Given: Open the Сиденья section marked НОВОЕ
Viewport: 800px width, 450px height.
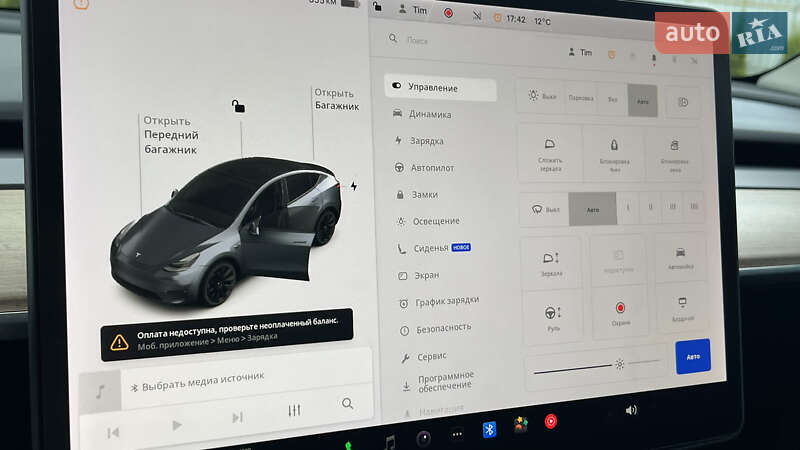Looking at the screenshot, I should pos(434,248).
